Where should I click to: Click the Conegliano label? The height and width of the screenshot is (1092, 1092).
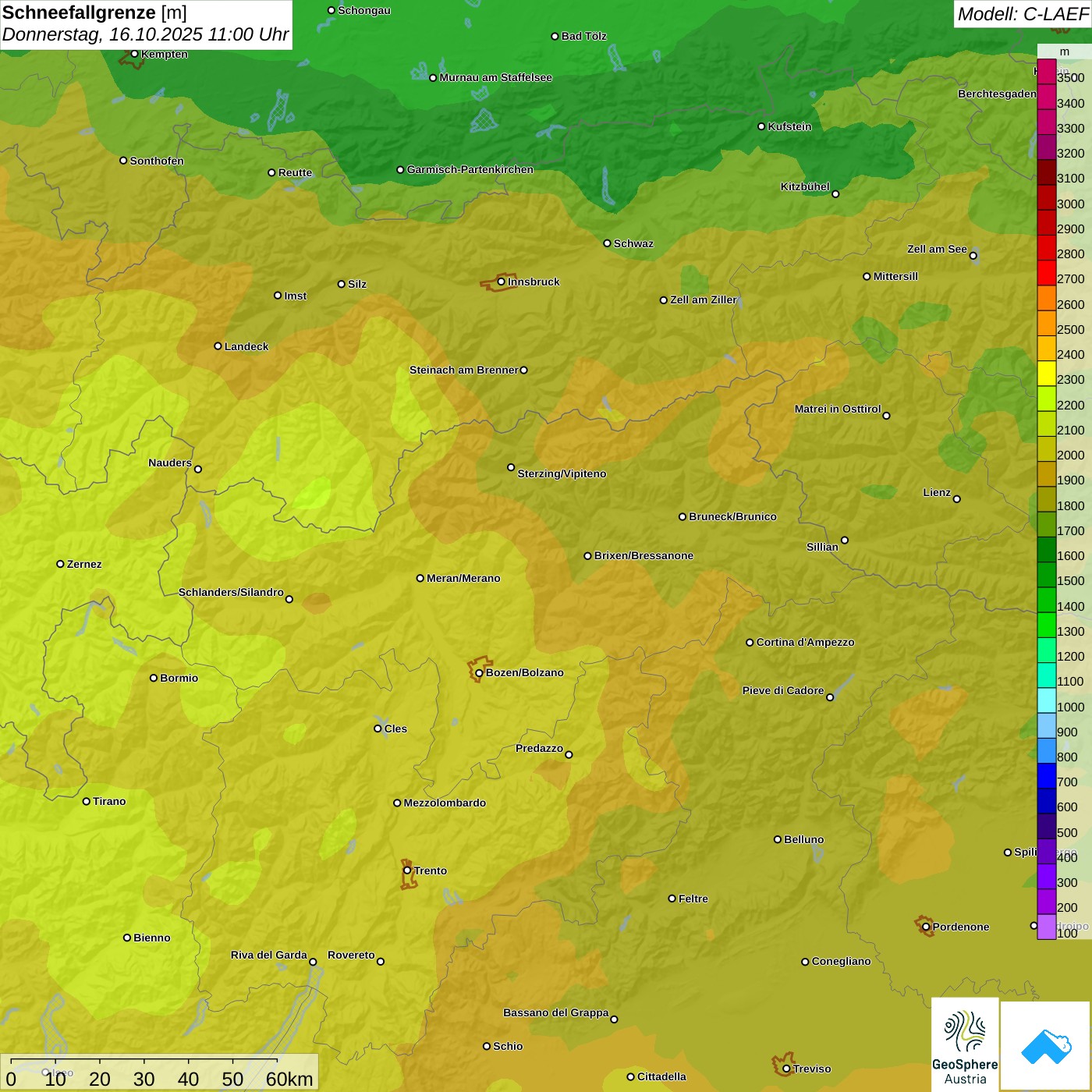point(841,961)
